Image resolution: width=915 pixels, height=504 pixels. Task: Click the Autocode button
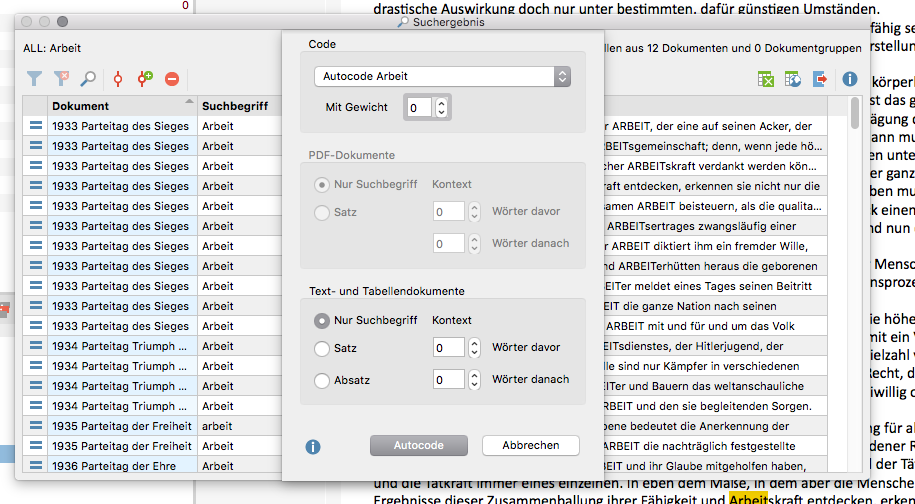(x=418, y=446)
